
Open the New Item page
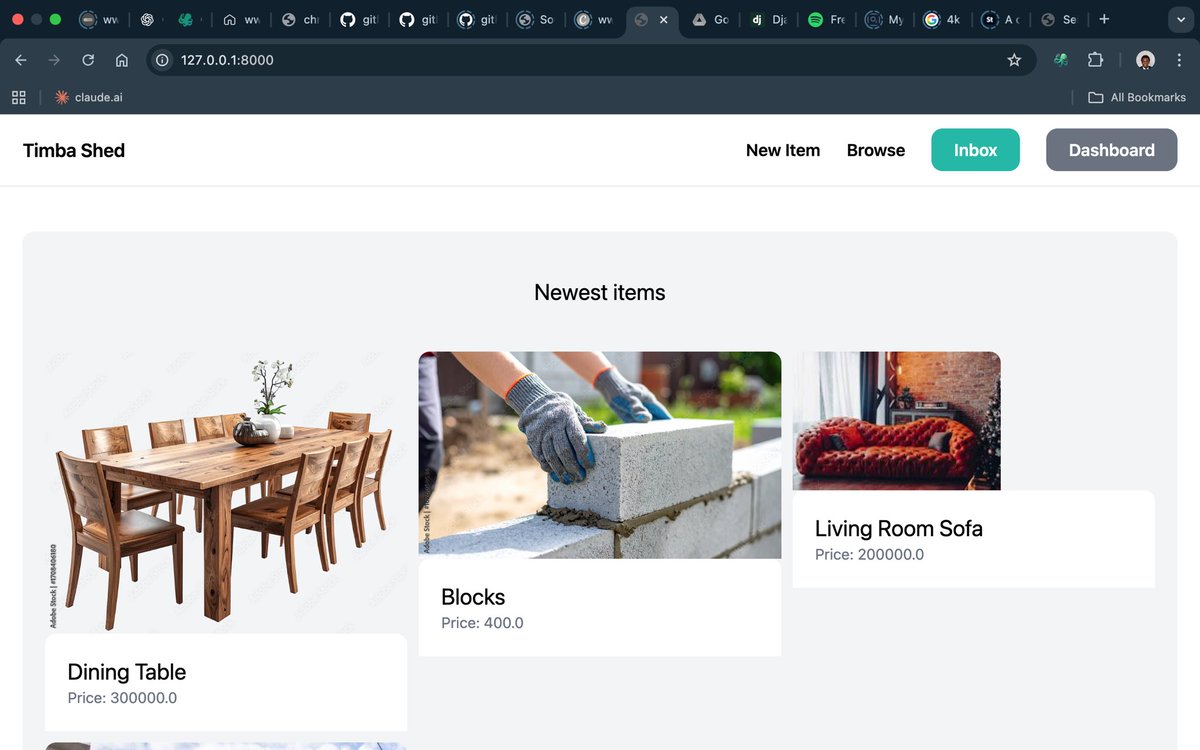coord(783,150)
